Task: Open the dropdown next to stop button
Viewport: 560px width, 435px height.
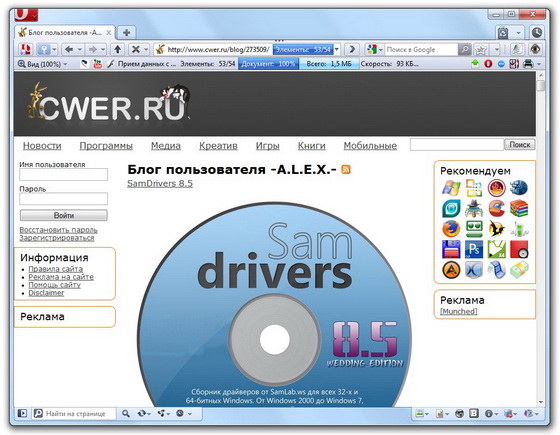Action: (x=146, y=49)
